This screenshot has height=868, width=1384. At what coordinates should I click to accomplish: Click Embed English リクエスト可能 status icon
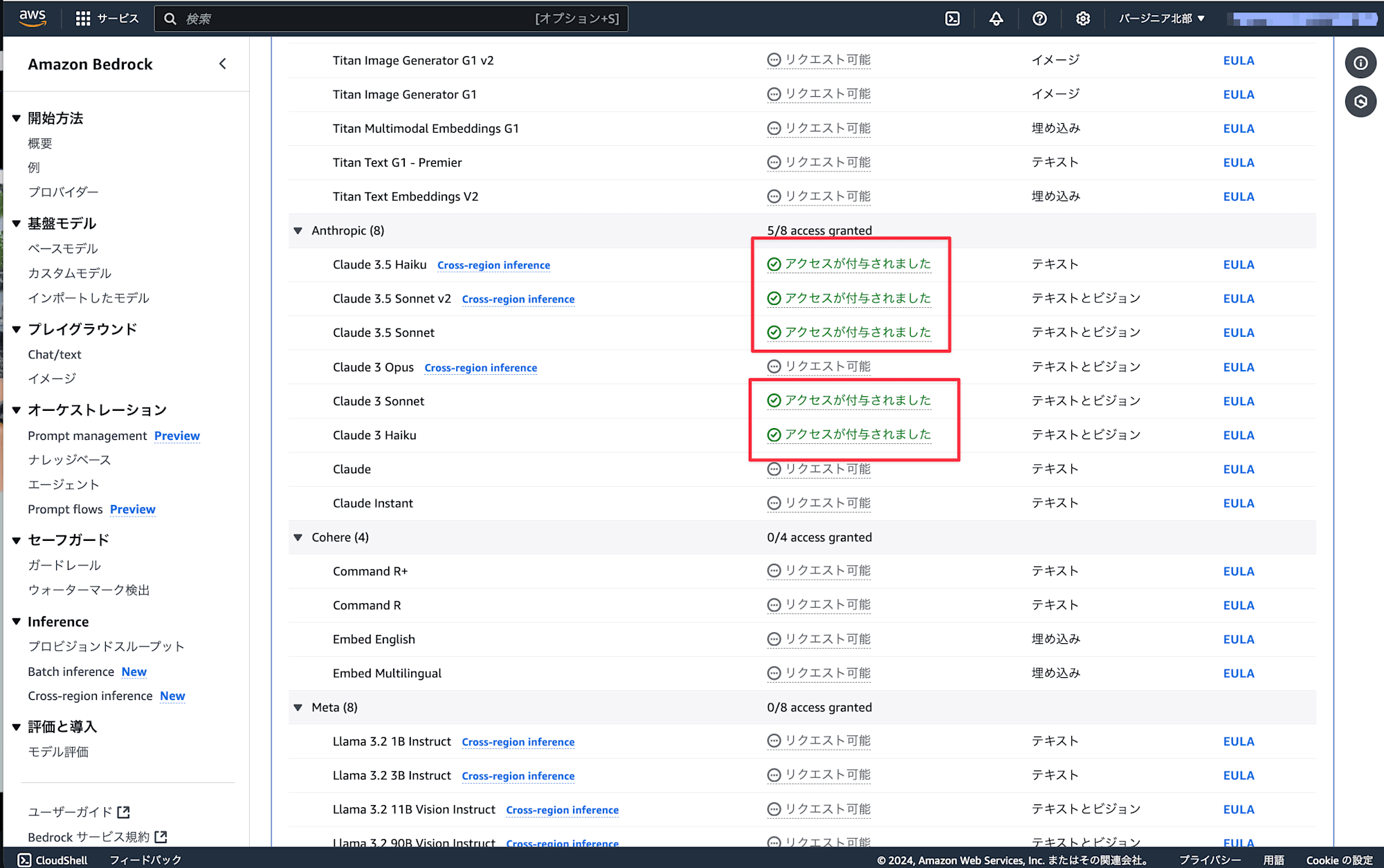774,639
